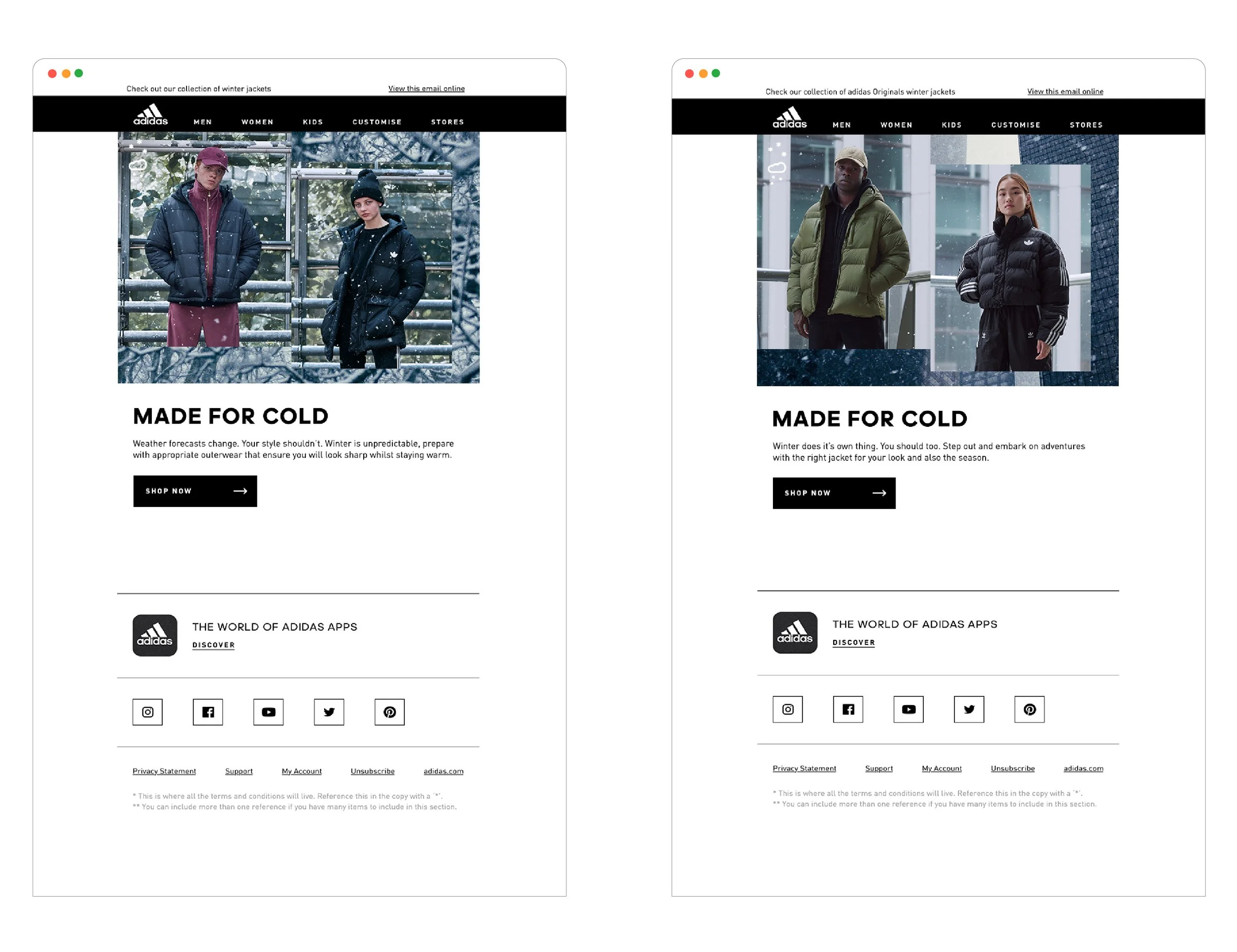Click Twitter icon in right email footer
The height and width of the screenshot is (952, 1237).
(x=969, y=709)
